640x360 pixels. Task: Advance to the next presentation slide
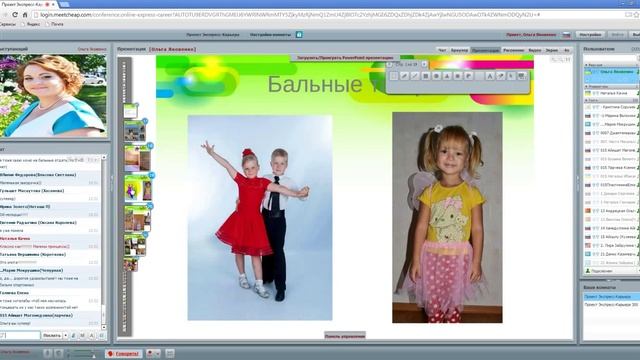424,64
